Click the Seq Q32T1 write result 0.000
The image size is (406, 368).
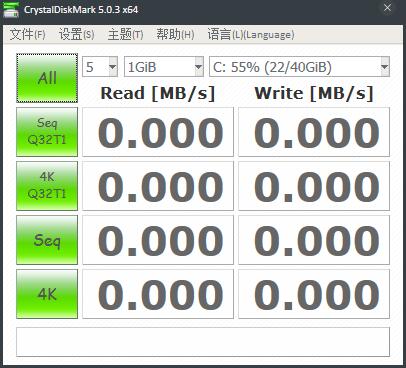point(314,132)
